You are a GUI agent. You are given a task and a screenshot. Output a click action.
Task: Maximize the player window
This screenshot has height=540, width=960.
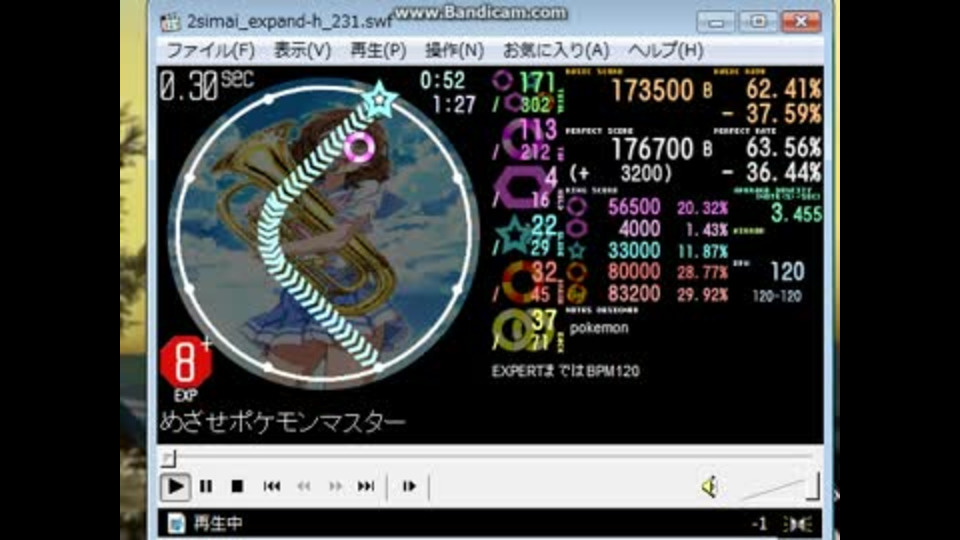click(758, 22)
